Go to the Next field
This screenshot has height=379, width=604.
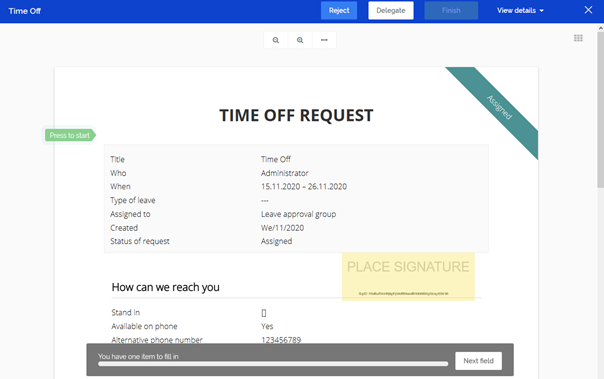(x=478, y=361)
